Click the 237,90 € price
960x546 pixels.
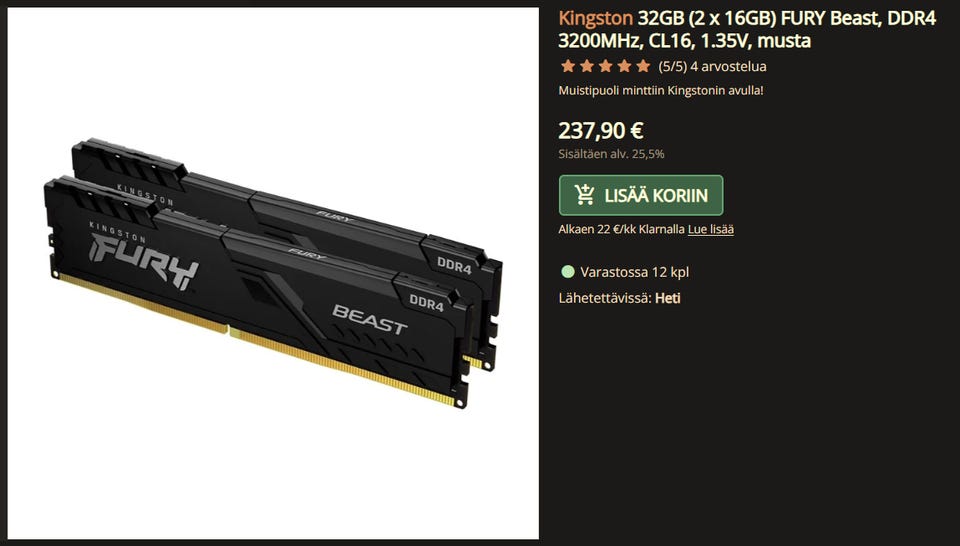(601, 130)
